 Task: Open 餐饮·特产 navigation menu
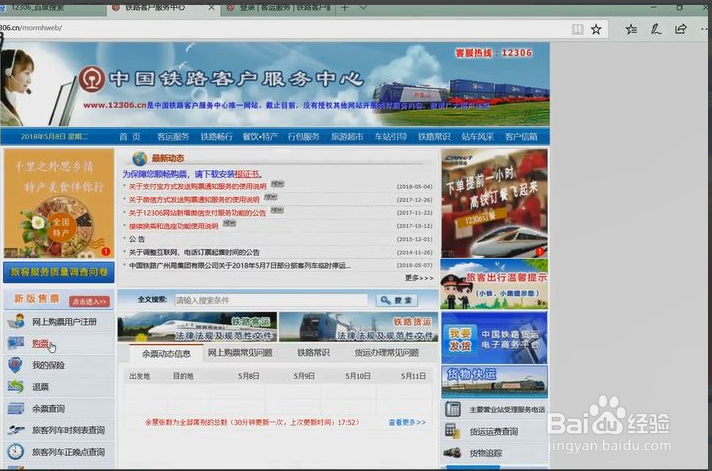260,137
